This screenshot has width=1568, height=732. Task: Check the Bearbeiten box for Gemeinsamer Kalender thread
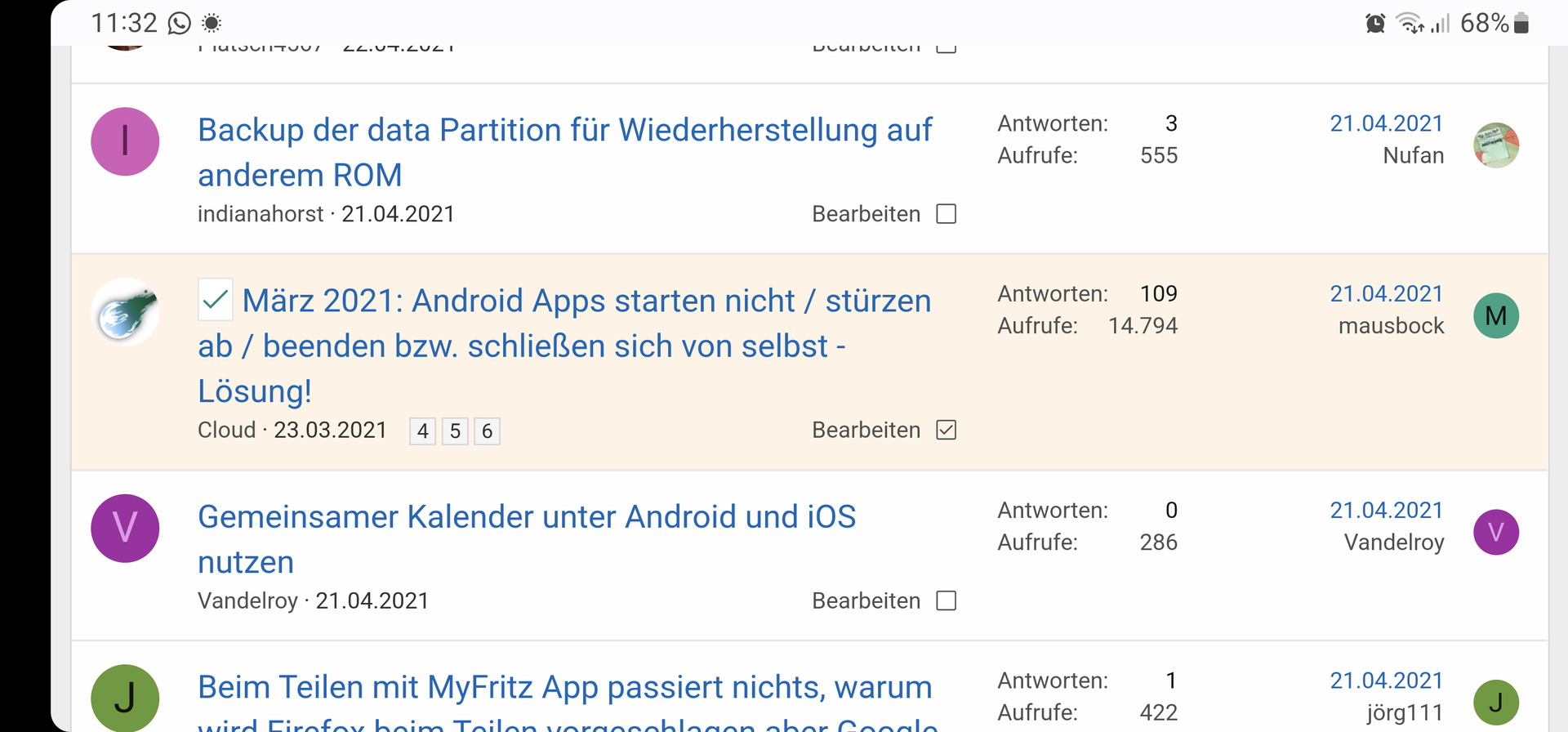tap(946, 601)
